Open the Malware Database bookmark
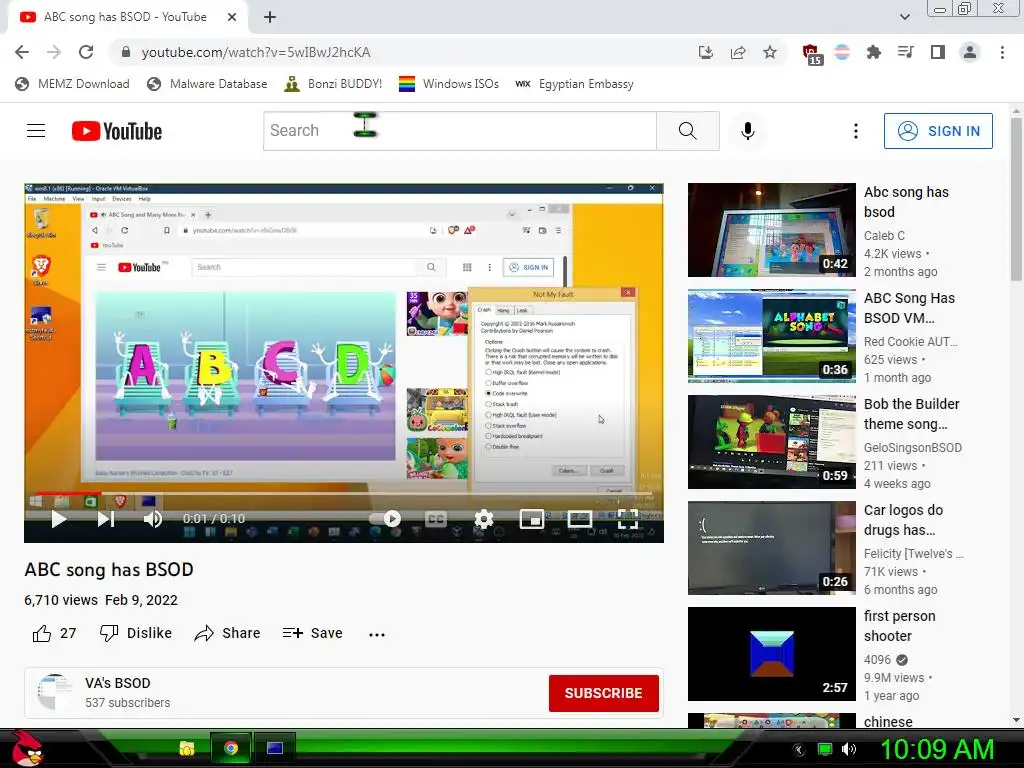1024x768 pixels. 208,84
